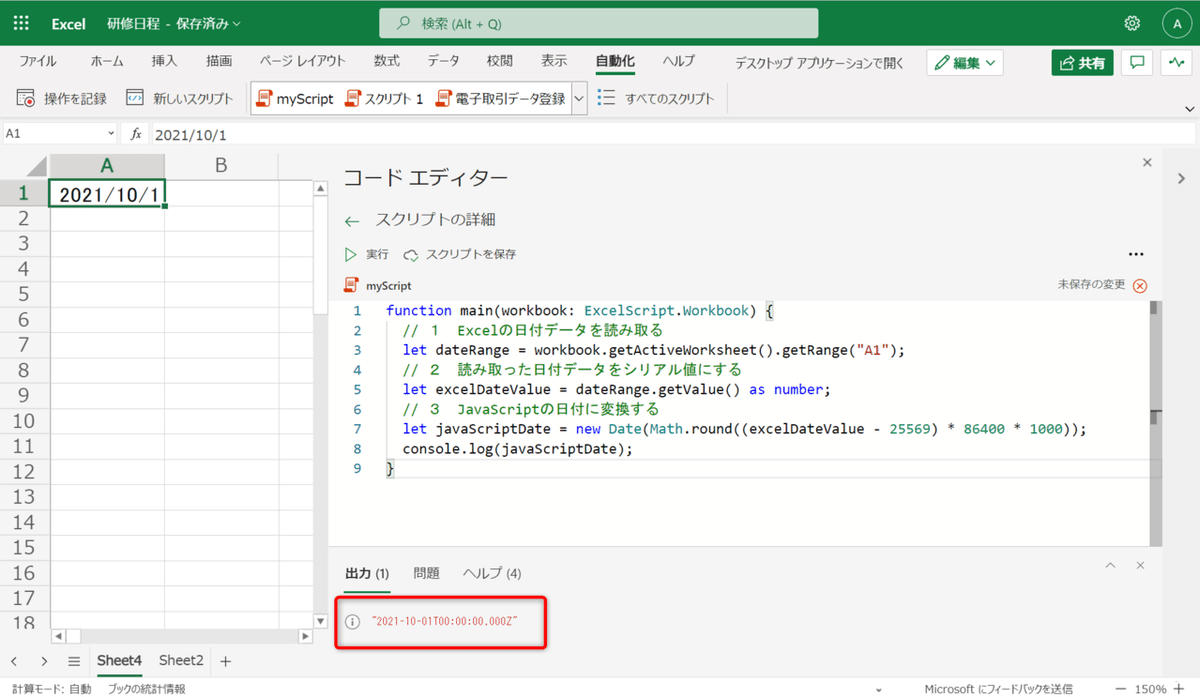Select column B header
Screen dimensions: 1200x697
(x=221, y=166)
